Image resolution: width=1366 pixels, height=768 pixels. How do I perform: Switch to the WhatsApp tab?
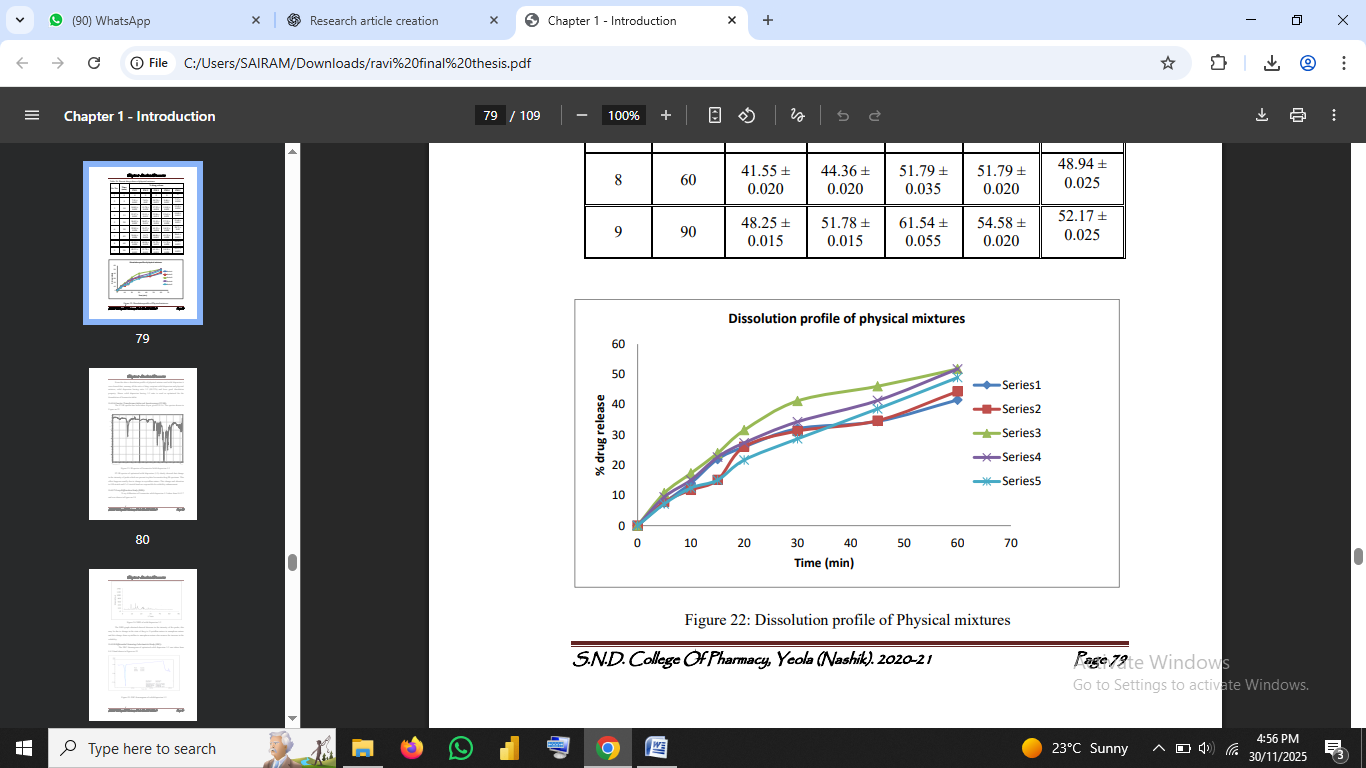click(150, 20)
